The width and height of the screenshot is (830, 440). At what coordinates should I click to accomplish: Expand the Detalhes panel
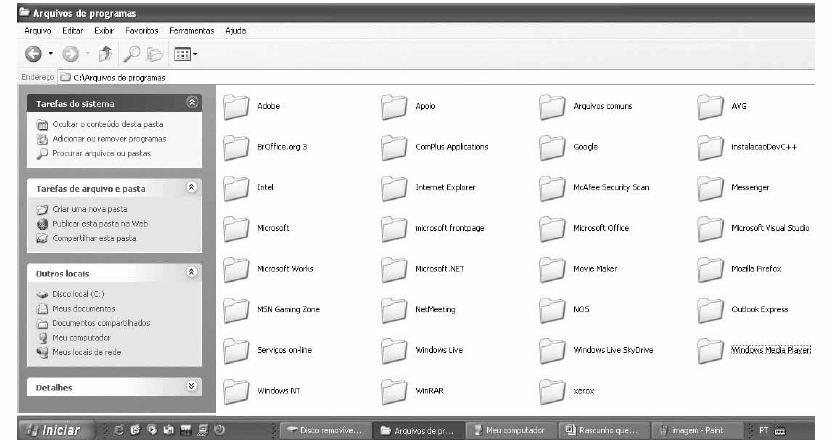click(192, 385)
